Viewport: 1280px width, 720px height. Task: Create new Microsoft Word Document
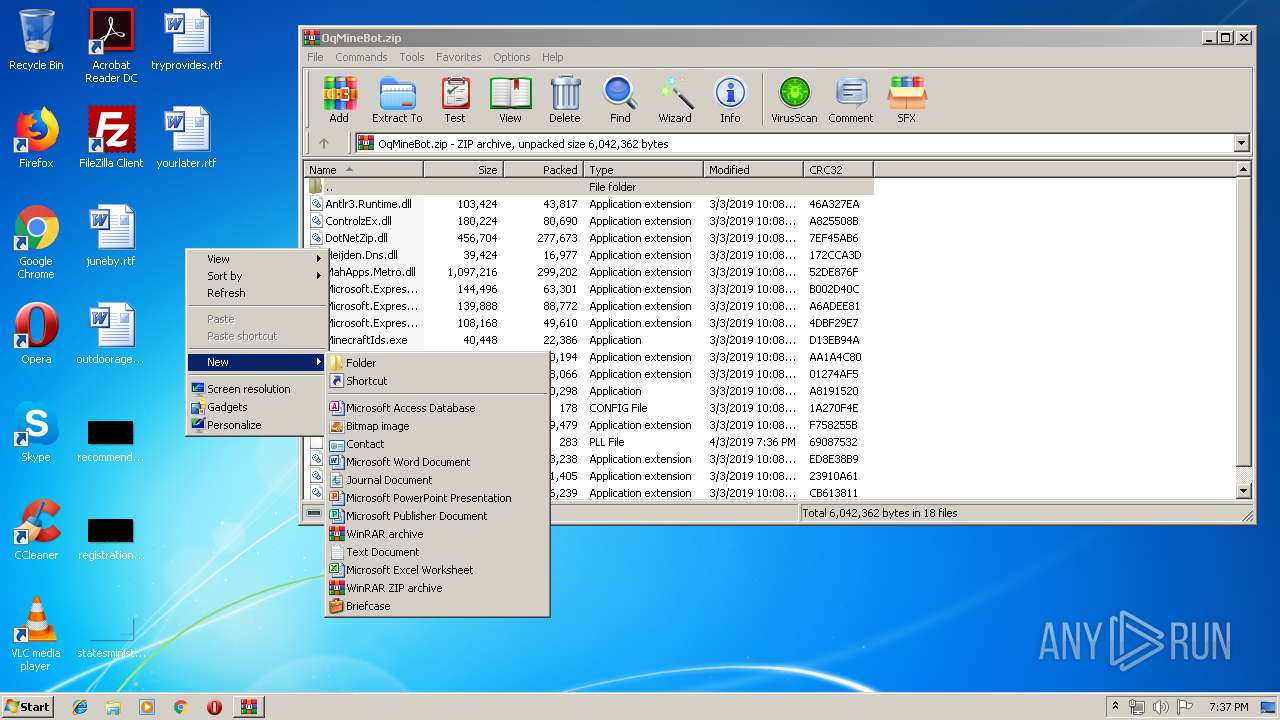tap(437, 462)
